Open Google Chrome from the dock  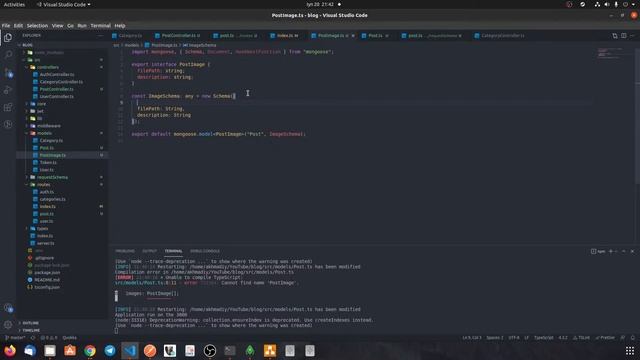(x=90, y=351)
